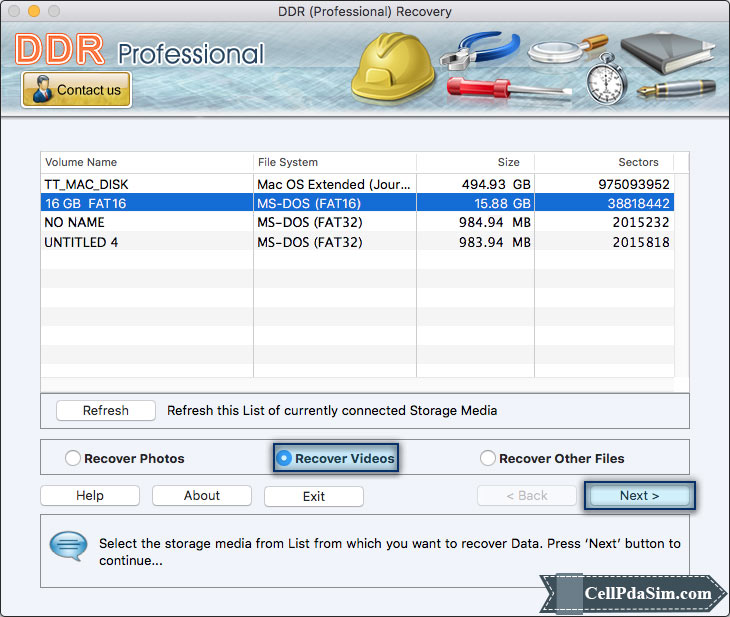Sort by File System column header
Screen dimensions: 730x617
tap(335, 162)
